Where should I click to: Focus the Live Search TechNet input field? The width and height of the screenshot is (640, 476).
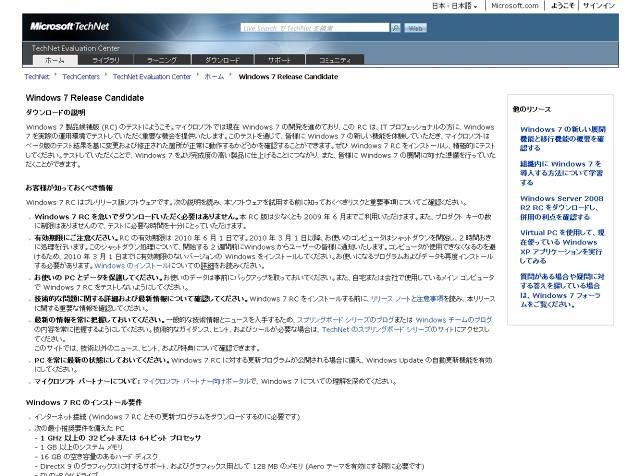point(315,28)
